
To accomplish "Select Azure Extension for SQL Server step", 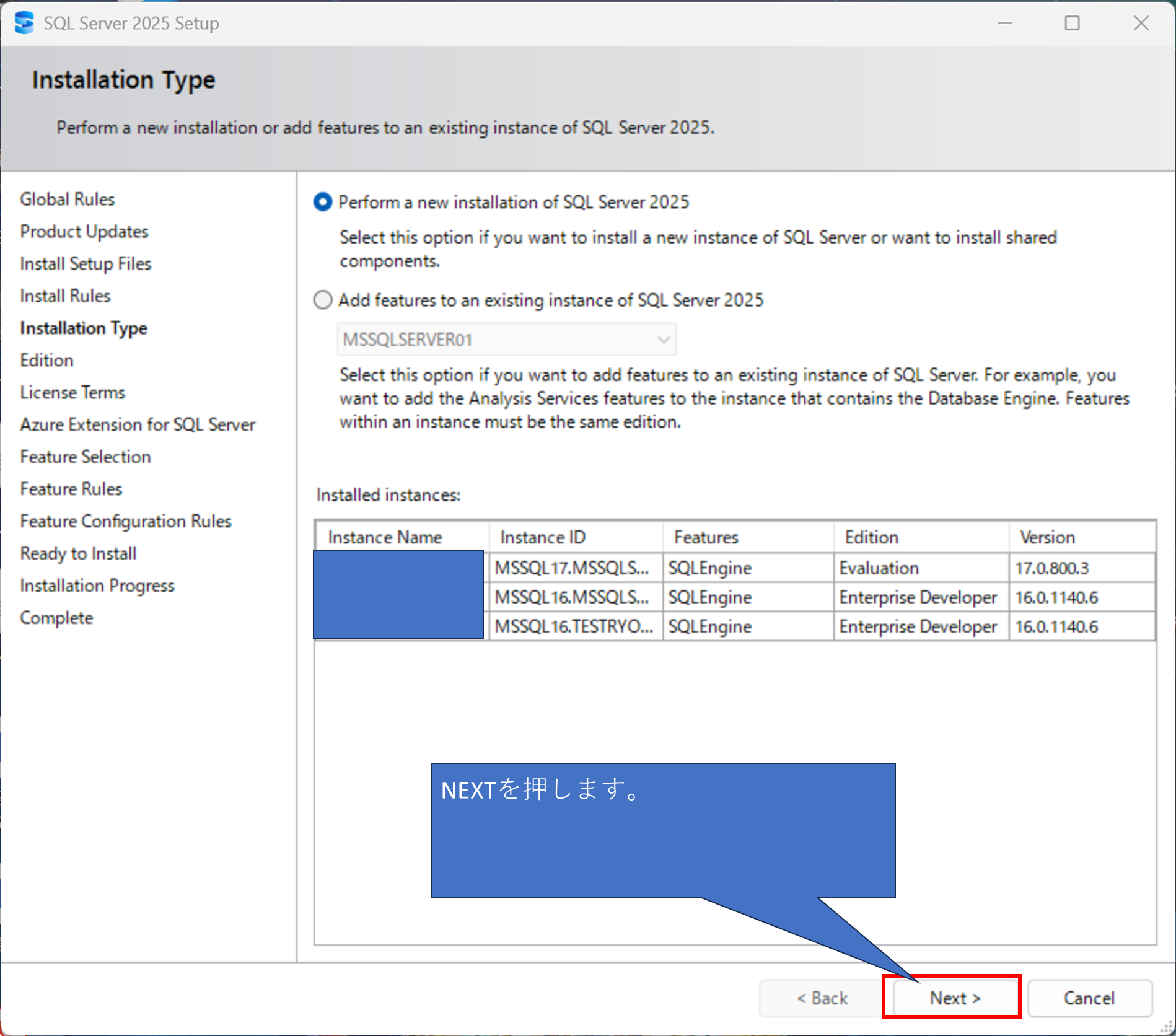I will [137, 424].
